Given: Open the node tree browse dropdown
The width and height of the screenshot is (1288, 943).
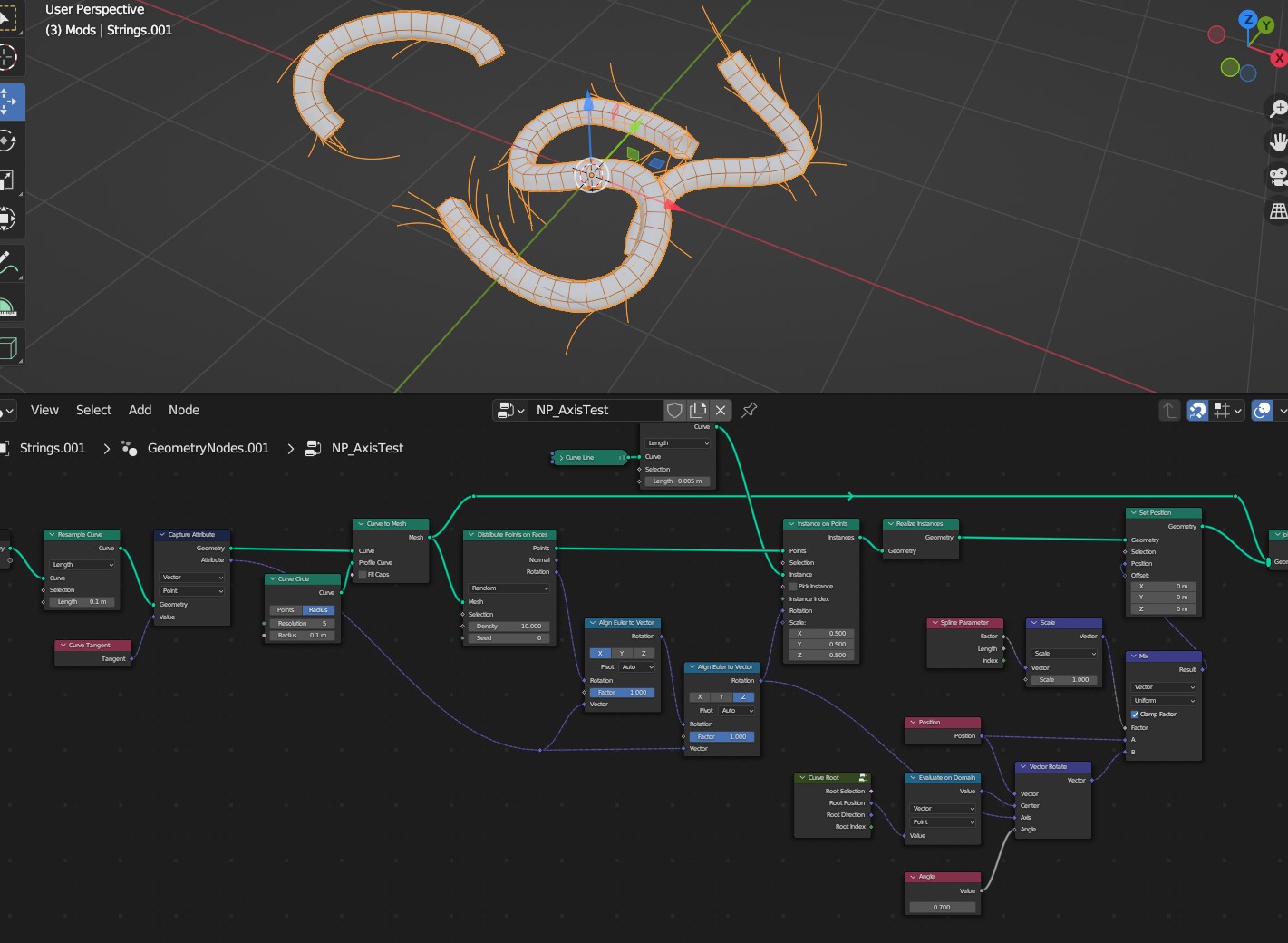Looking at the screenshot, I should tap(511, 410).
